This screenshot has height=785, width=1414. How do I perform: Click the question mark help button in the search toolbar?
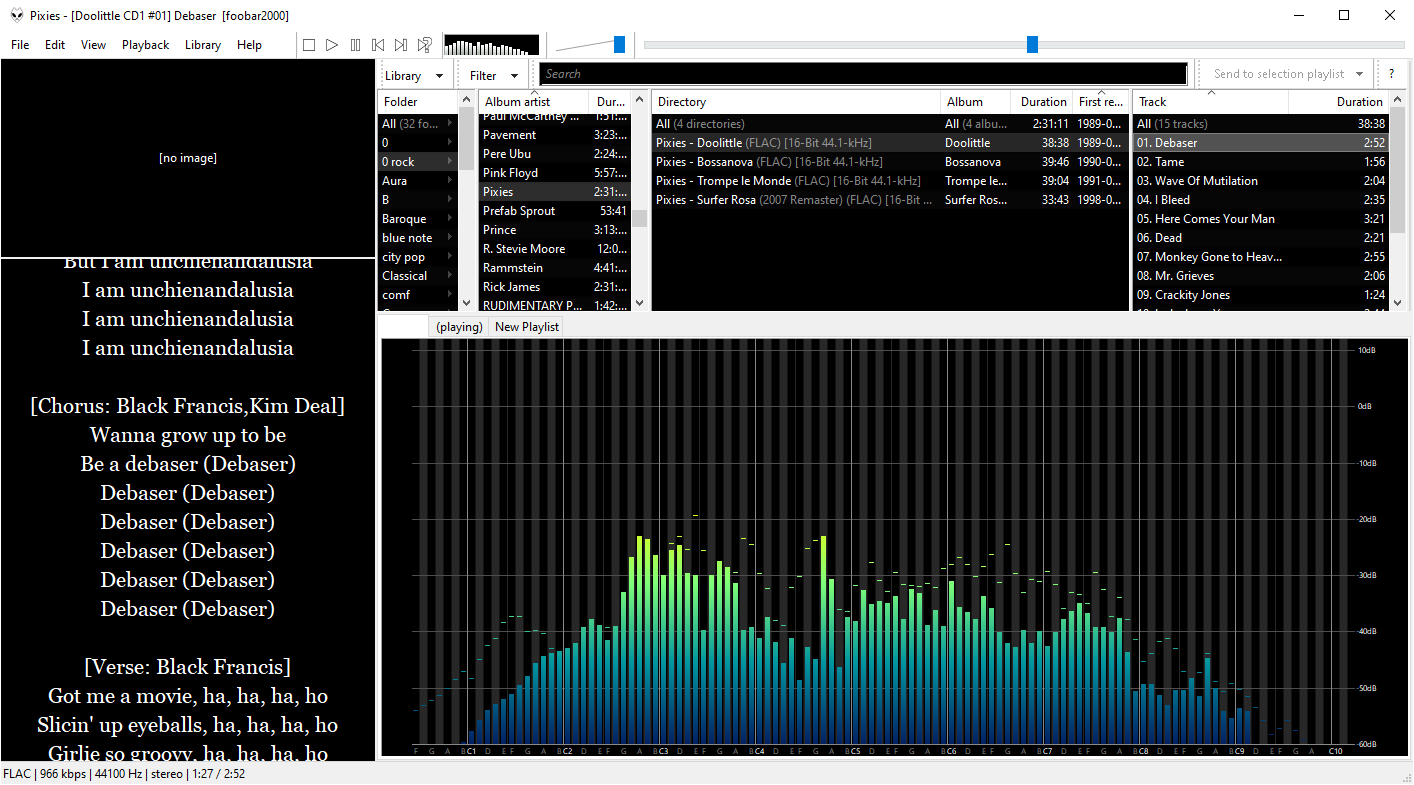click(1391, 74)
